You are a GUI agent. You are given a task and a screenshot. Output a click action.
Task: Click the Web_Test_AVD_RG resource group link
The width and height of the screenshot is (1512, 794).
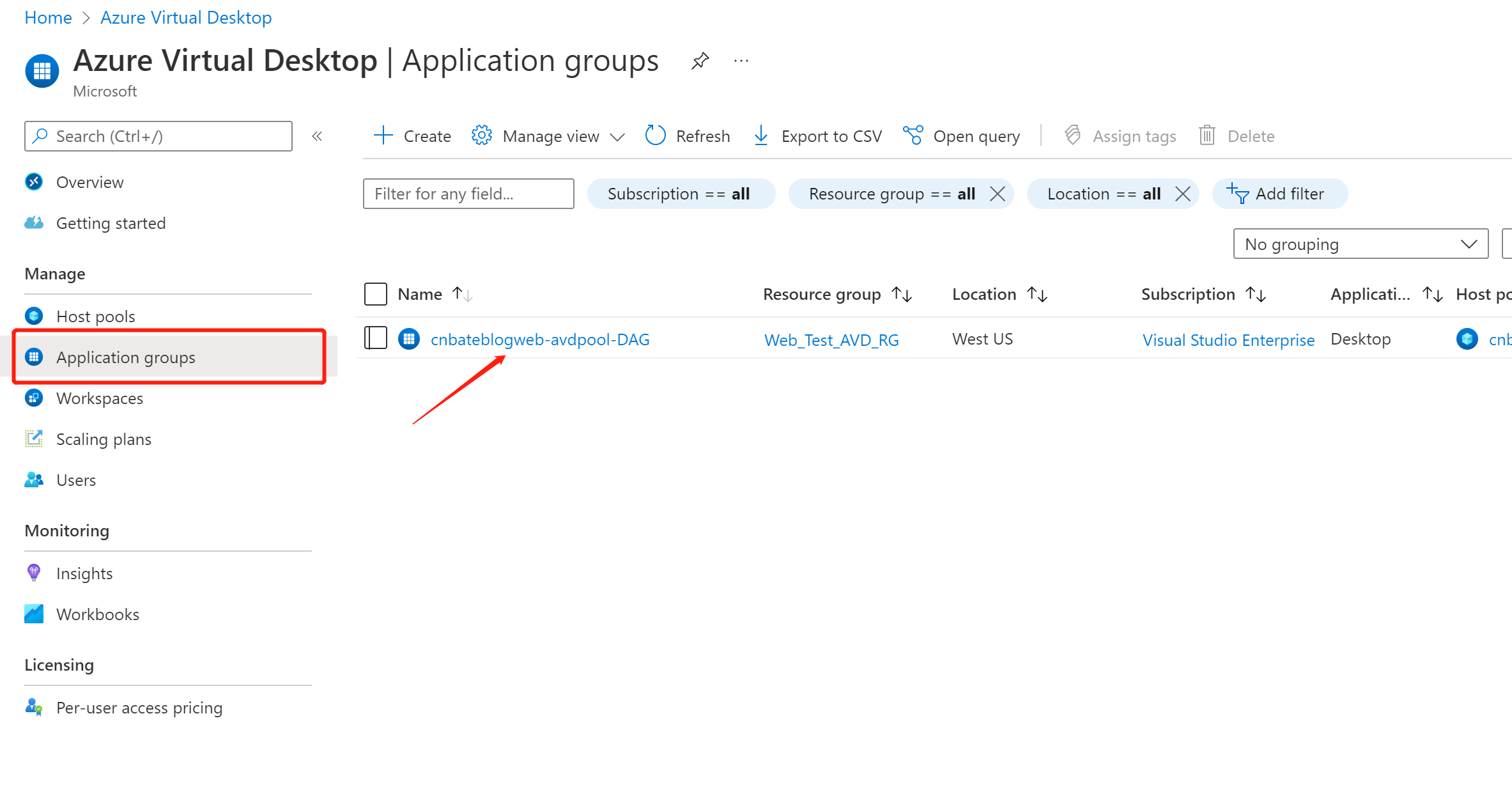pyautogui.click(x=831, y=339)
